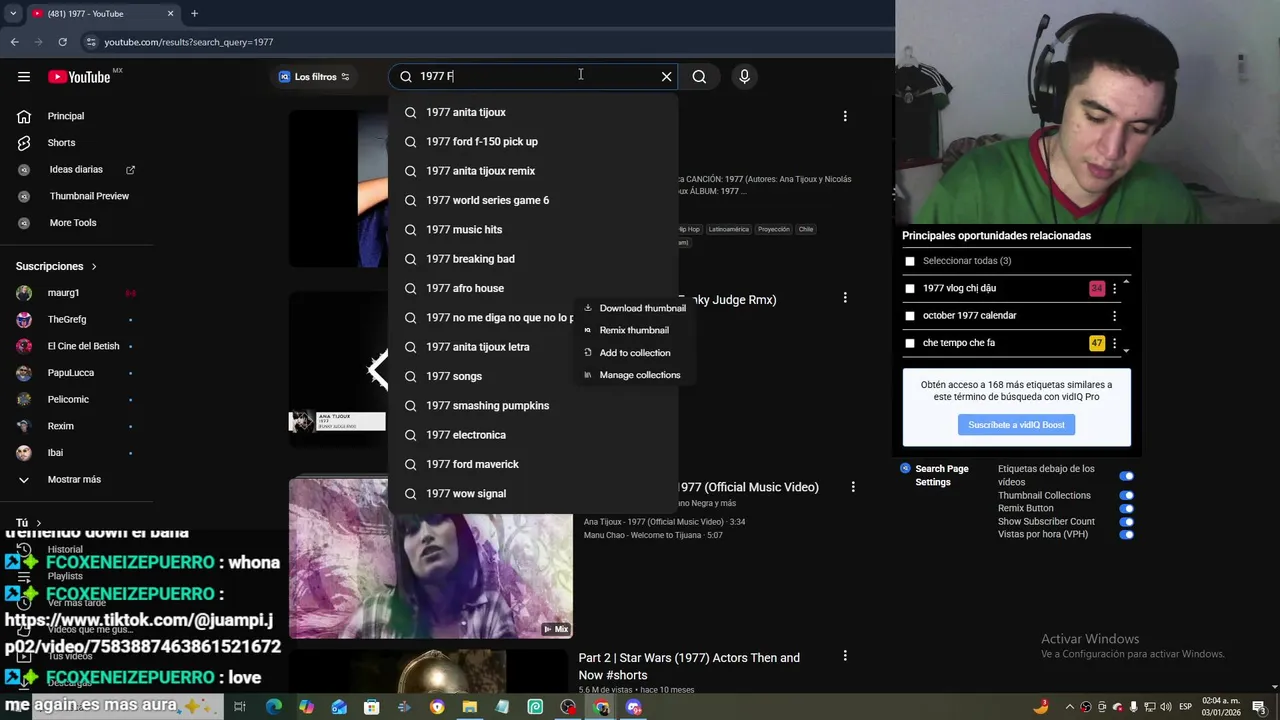Check Seleccionar todas (3) checkbox

(x=910, y=261)
